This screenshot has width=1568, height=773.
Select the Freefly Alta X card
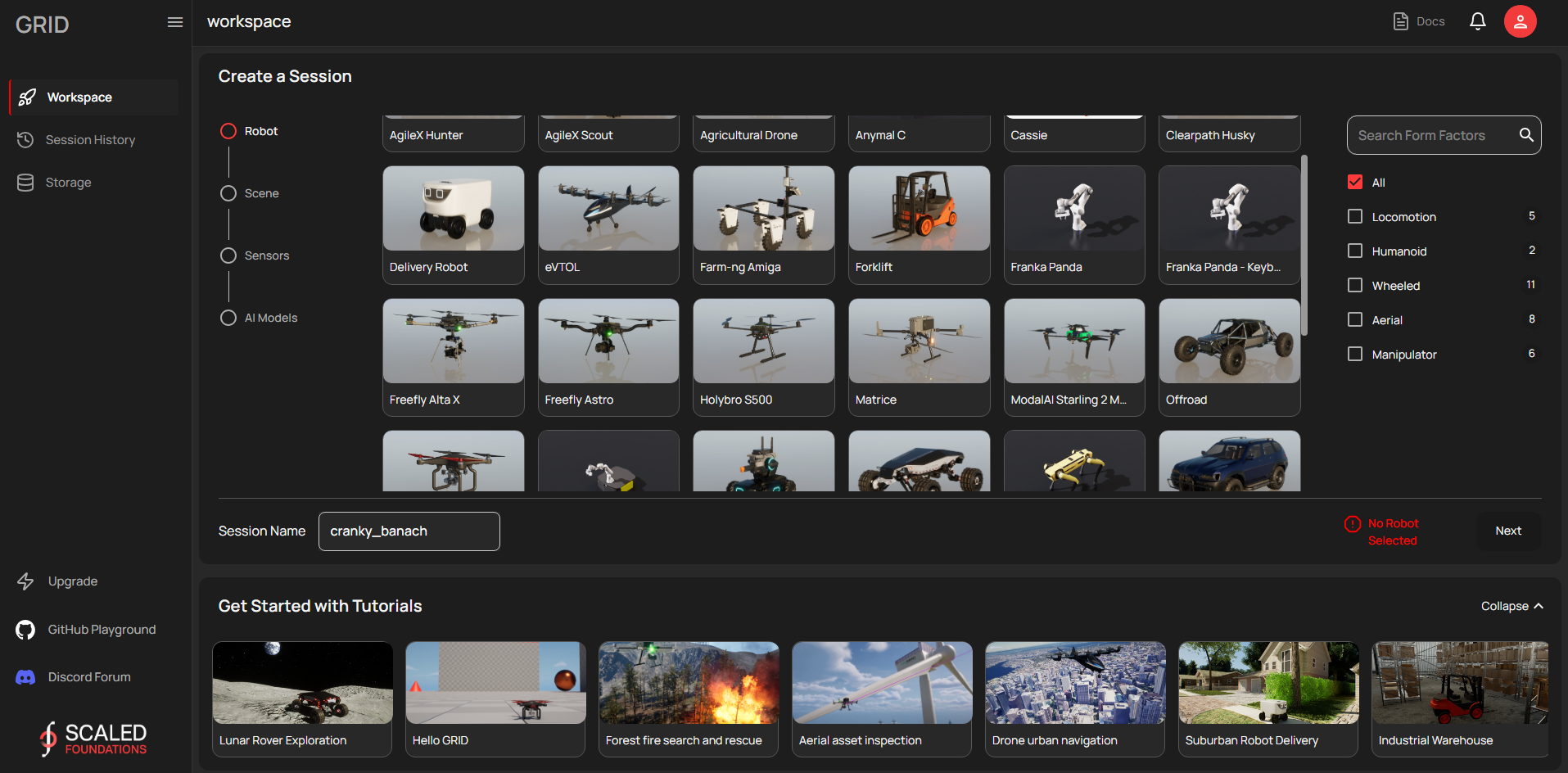click(x=454, y=358)
